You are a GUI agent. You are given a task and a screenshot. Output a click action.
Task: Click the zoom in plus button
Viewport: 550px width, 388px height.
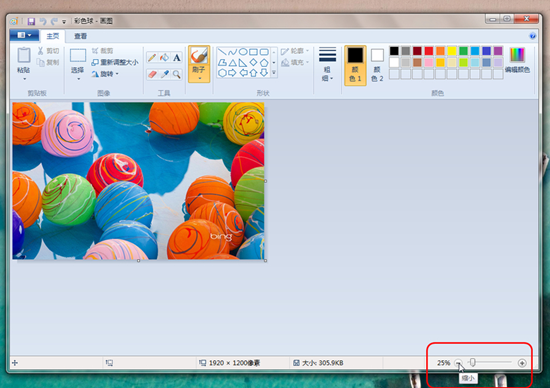[x=522, y=363]
